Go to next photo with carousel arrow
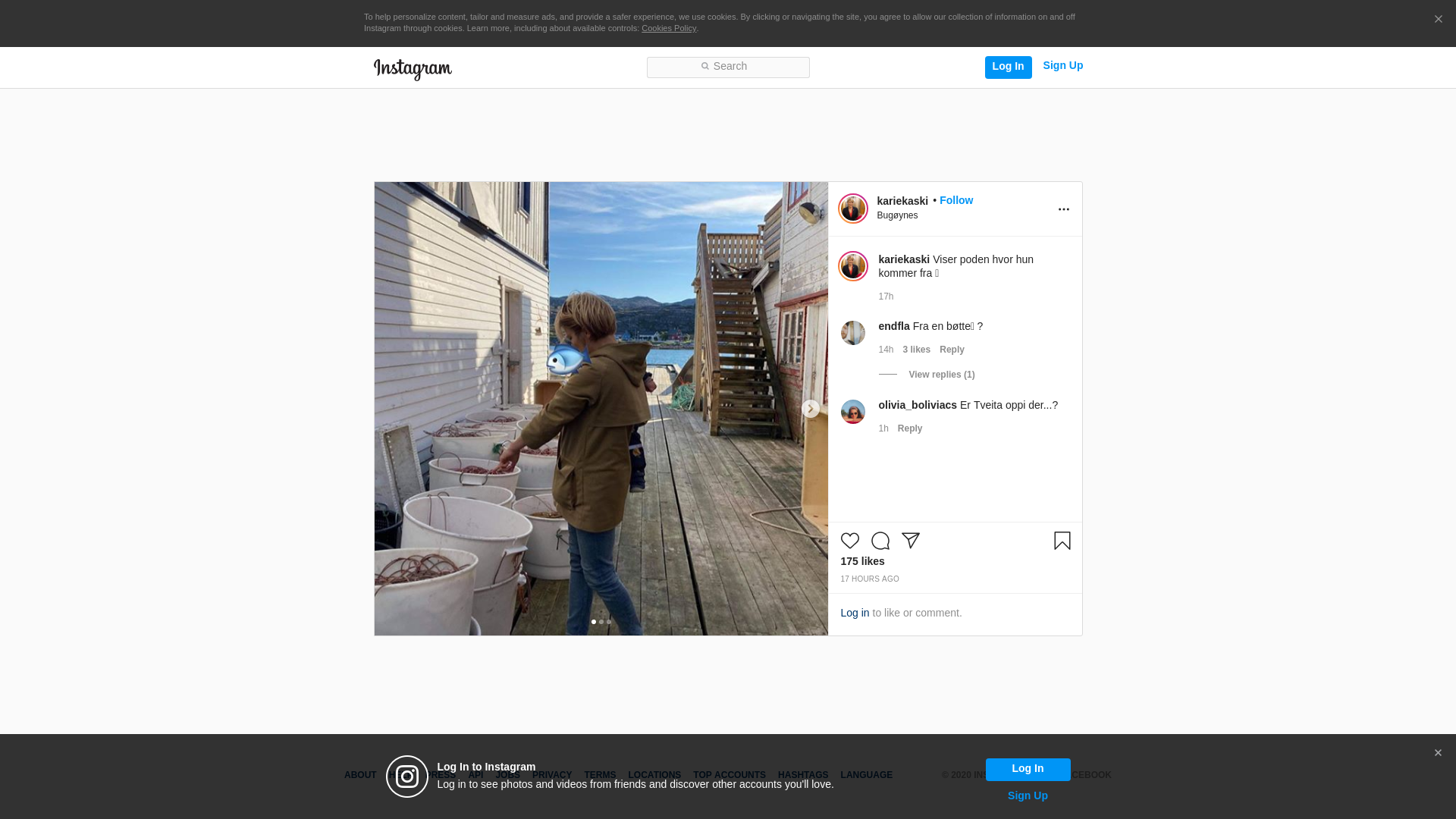Screen dimensions: 1456x819 [x=810, y=409]
